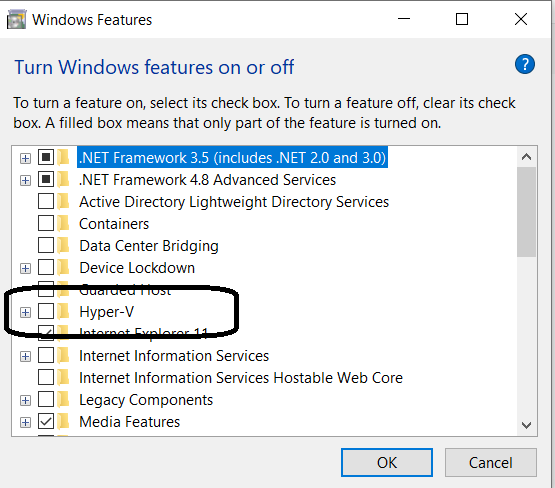Select Active Directory Lightweight Directory Services item

pyautogui.click(x=234, y=202)
